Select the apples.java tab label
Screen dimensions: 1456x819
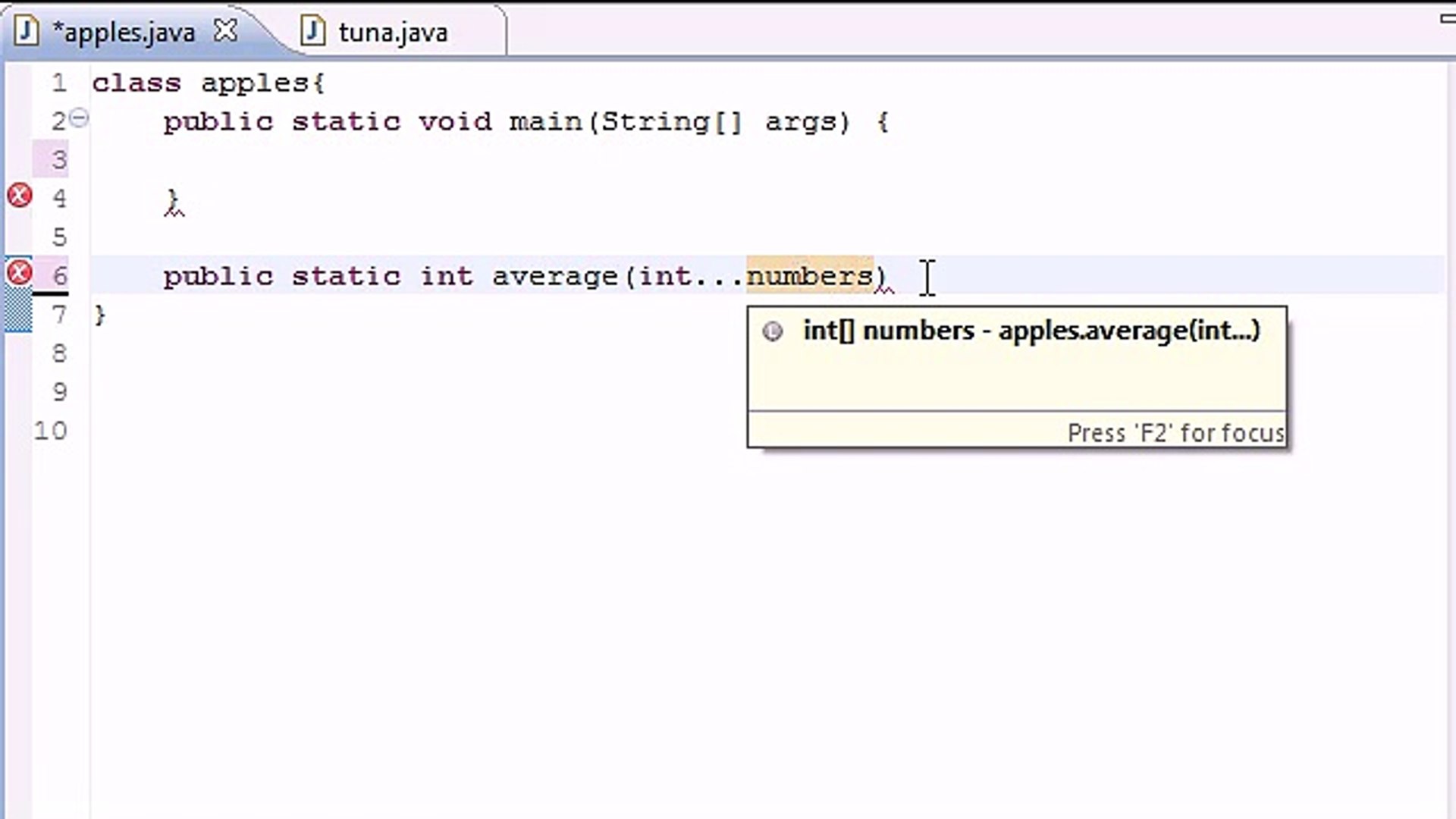124,33
